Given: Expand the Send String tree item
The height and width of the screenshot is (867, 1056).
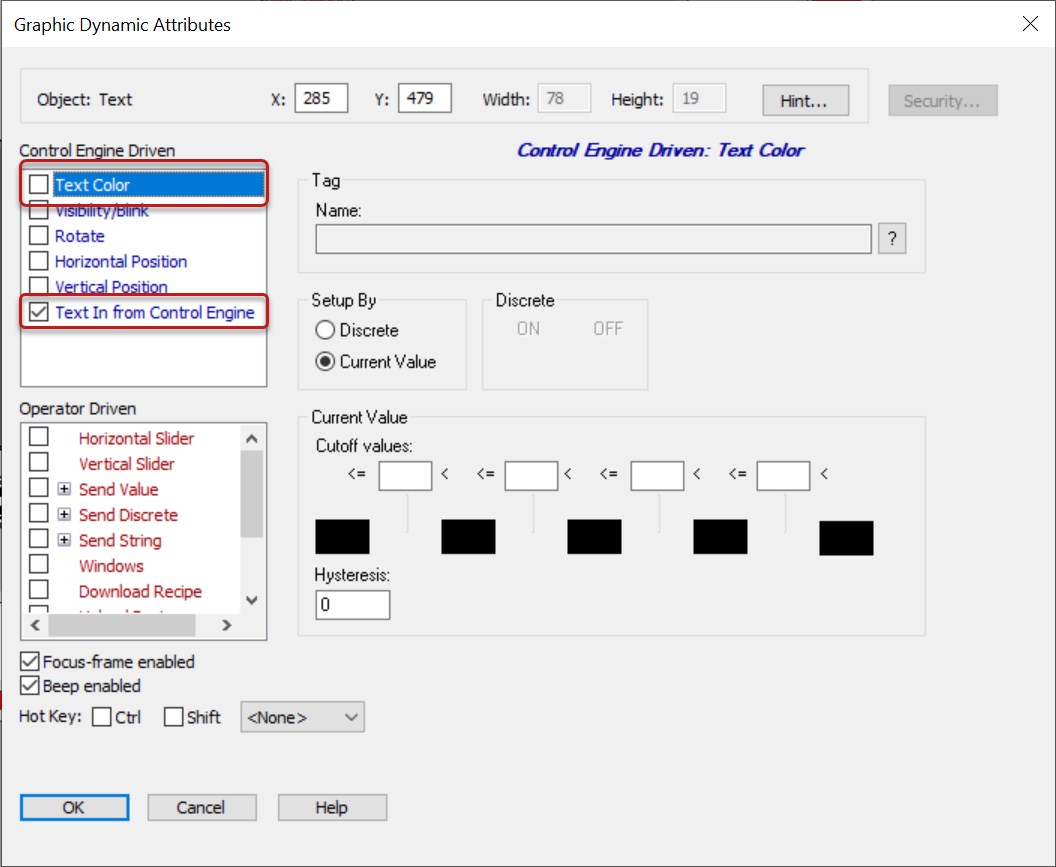Looking at the screenshot, I should [64, 540].
